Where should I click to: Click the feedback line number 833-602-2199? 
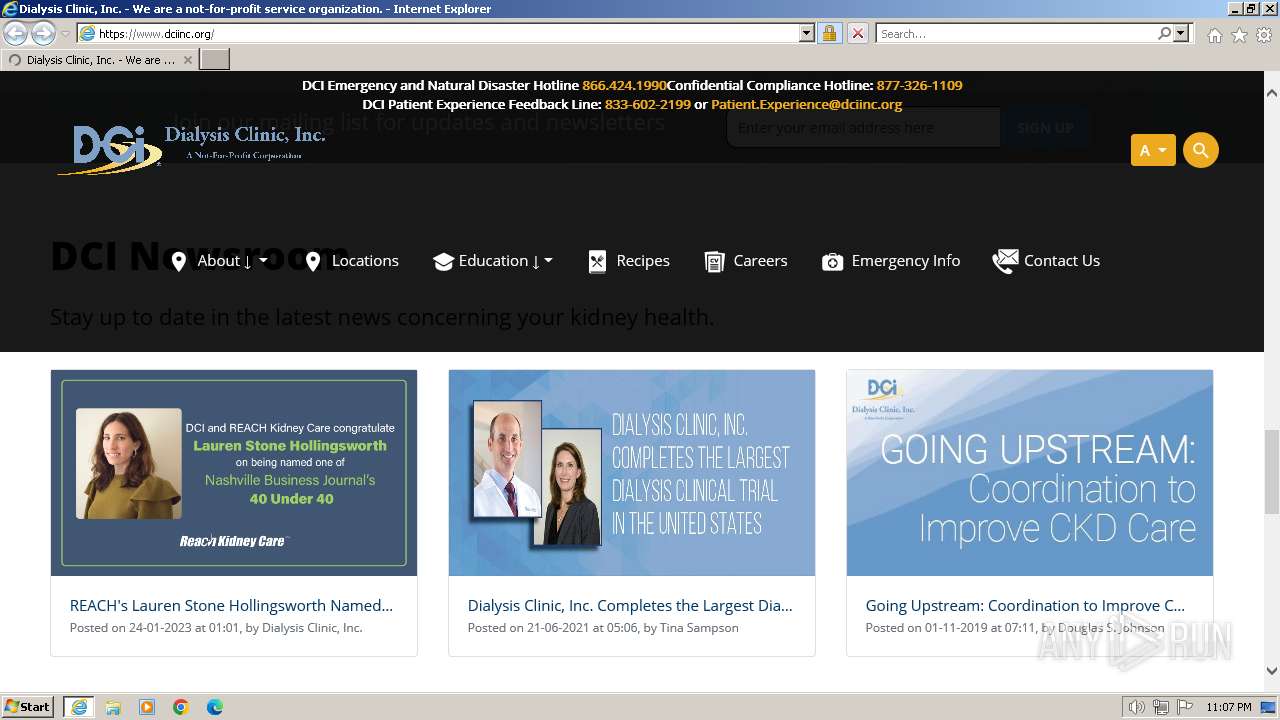click(x=647, y=104)
